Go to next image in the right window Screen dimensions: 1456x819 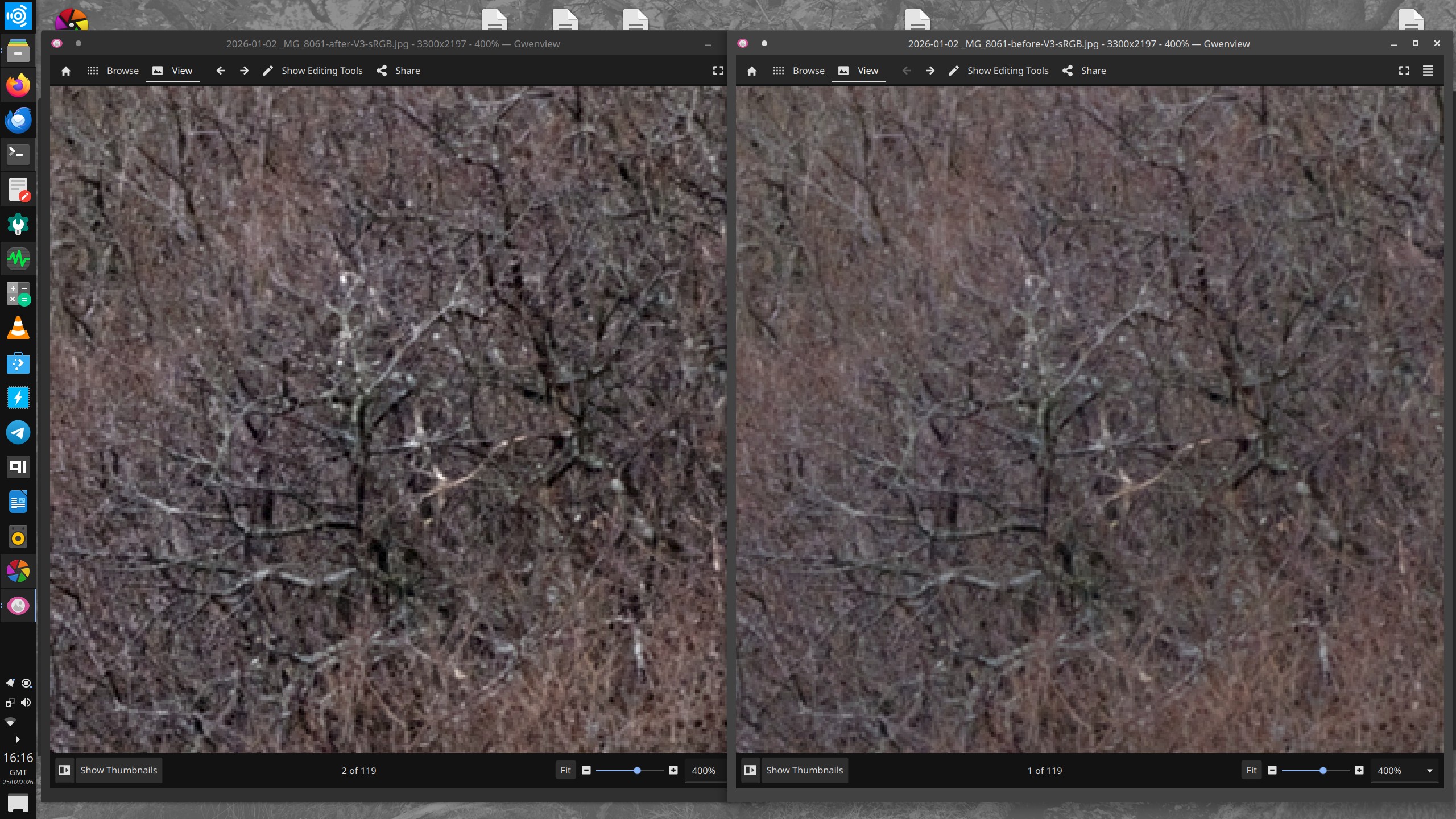(x=930, y=71)
